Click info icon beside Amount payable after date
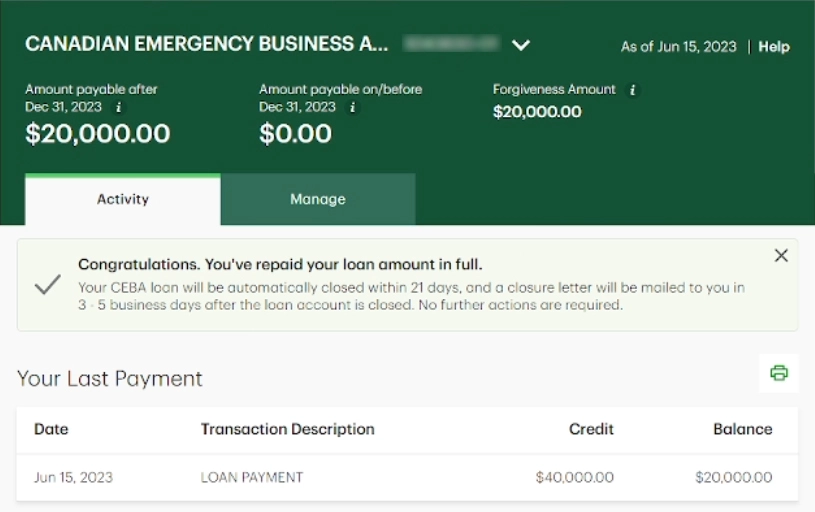 click(x=119, y=107)
